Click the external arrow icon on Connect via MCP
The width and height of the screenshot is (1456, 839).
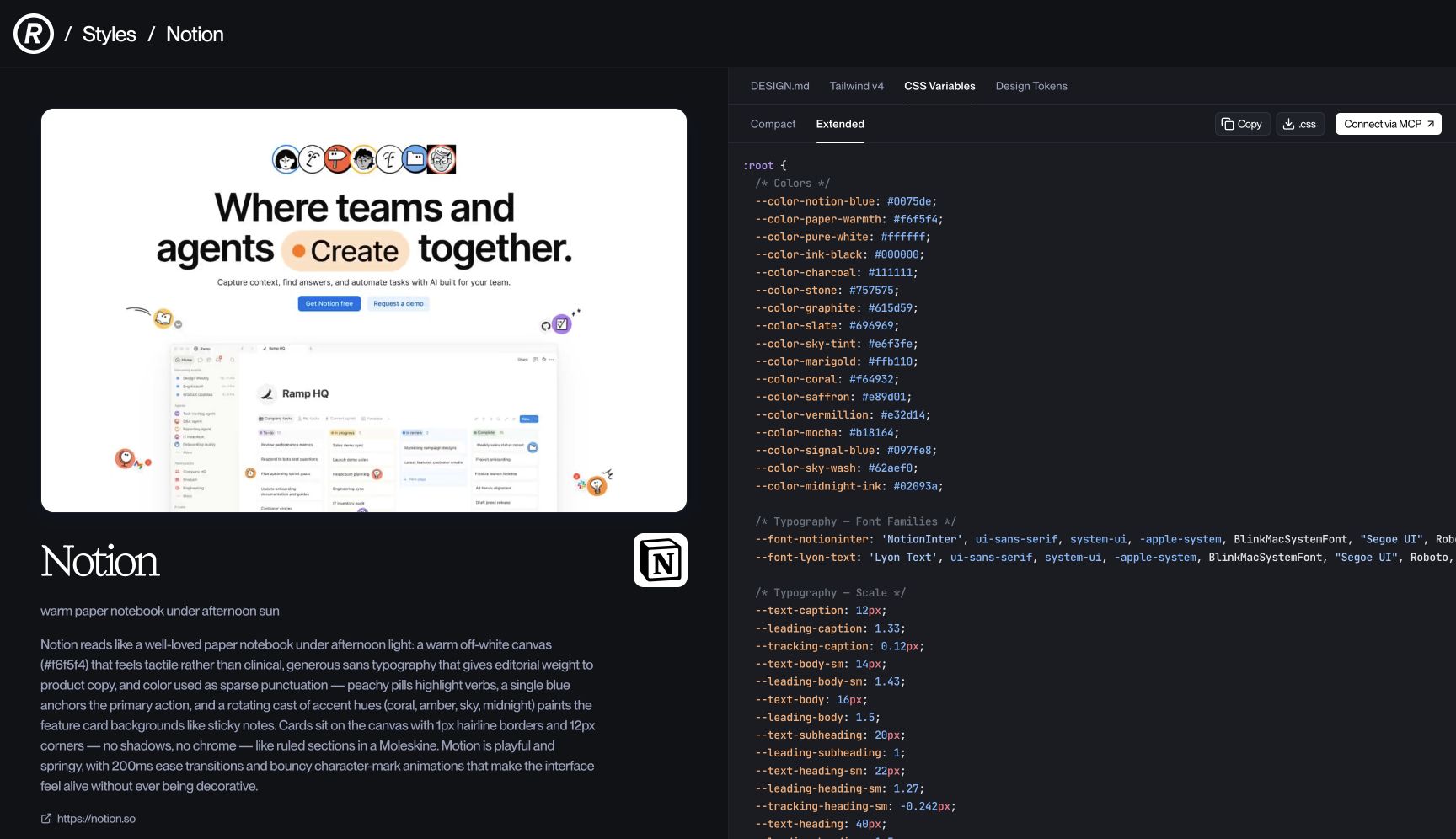1430,124
